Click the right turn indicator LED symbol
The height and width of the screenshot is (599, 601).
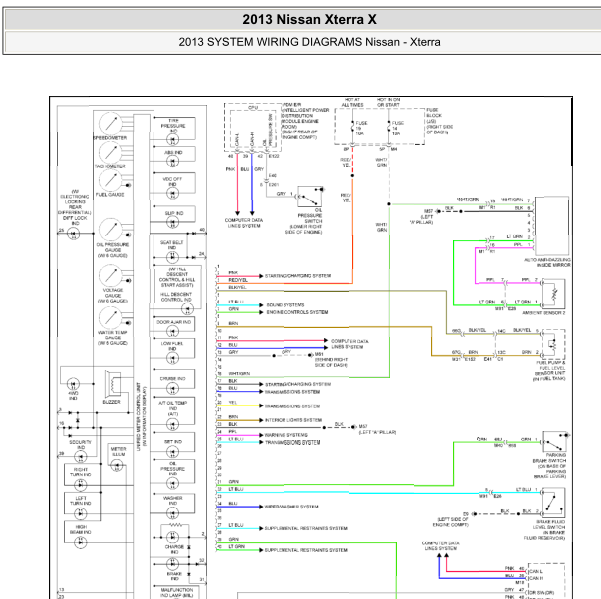pyautogui.click(x=80, y=485)
